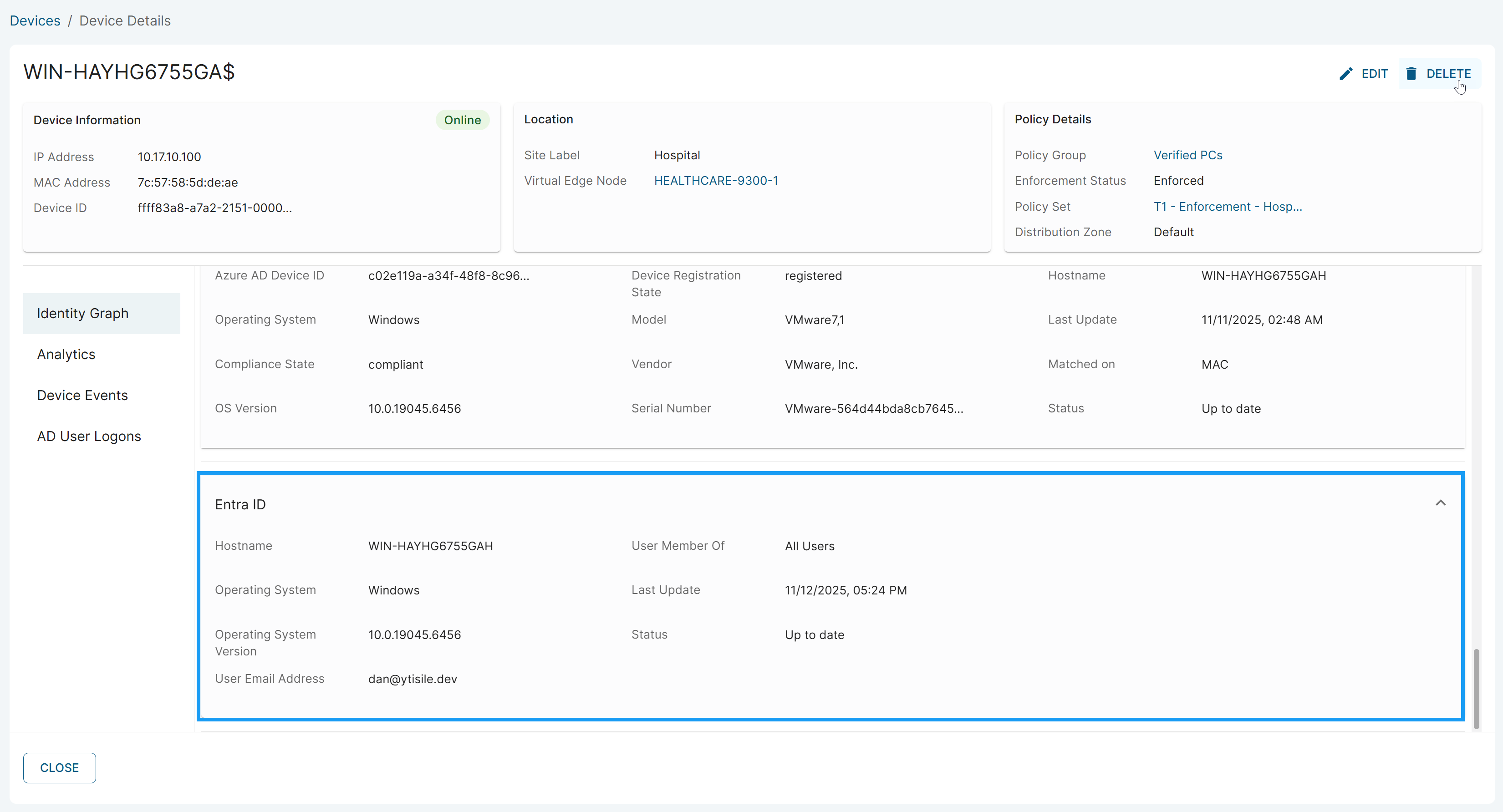
Task: Click the Online status badge
Action: coord(462,120)
